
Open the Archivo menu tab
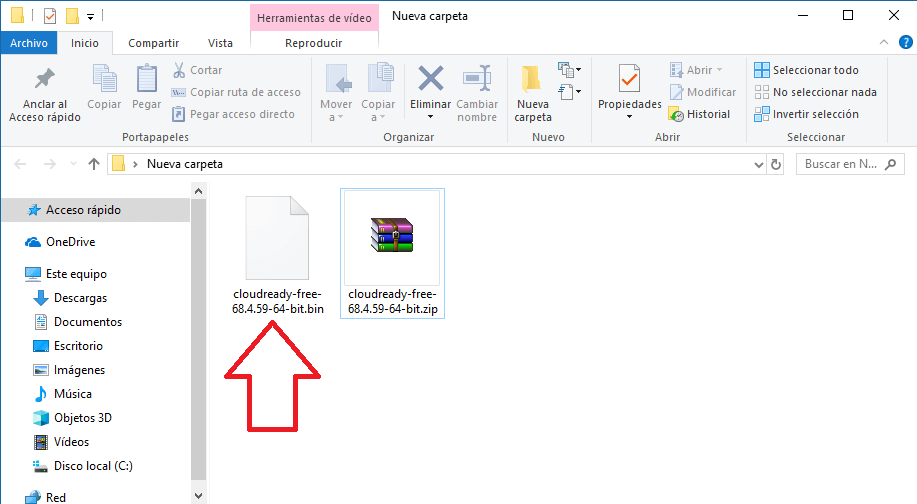(29, 43)
